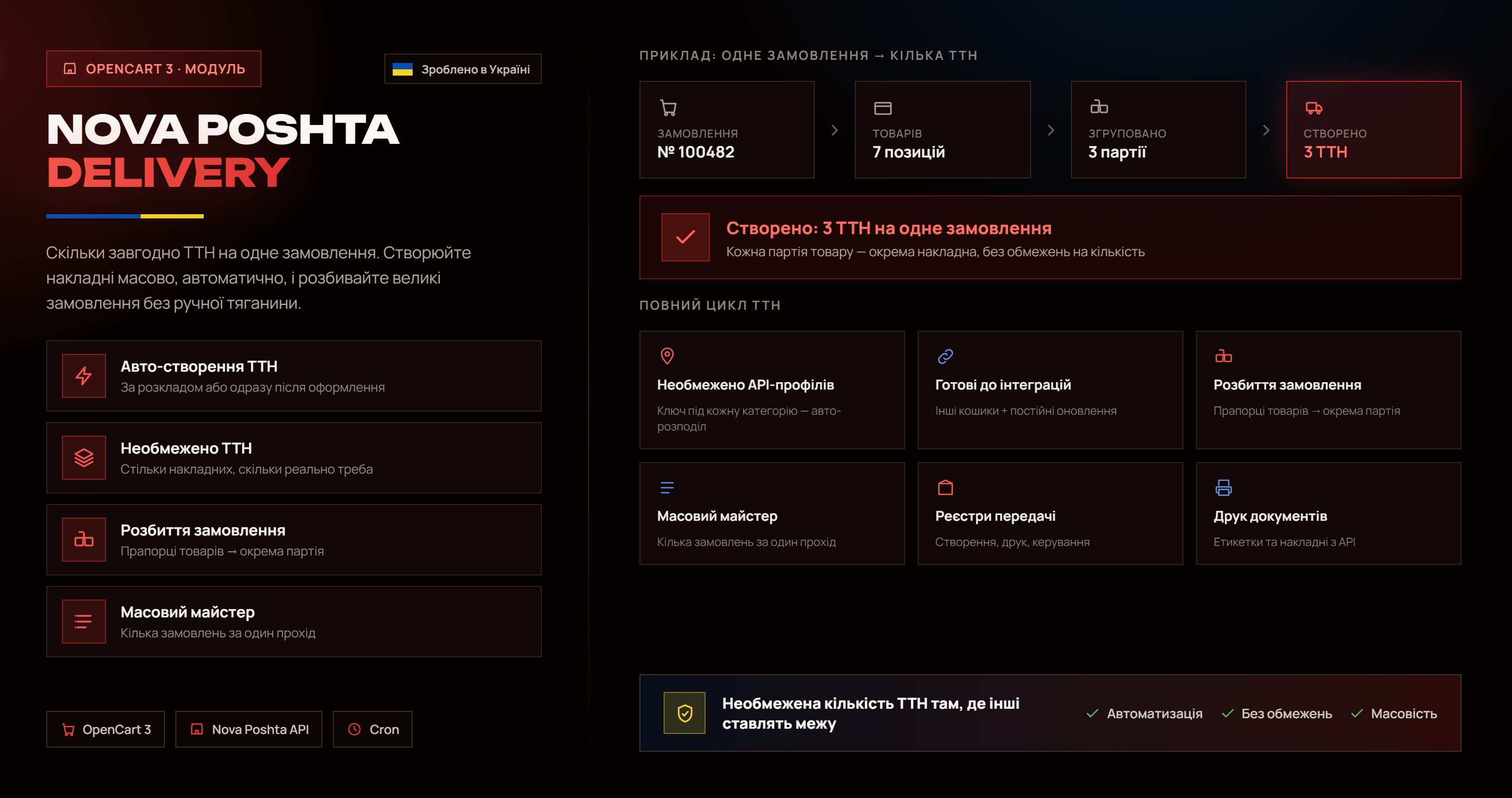Click the boxes icon in left Розбиття замовлення row

[84, 539]
